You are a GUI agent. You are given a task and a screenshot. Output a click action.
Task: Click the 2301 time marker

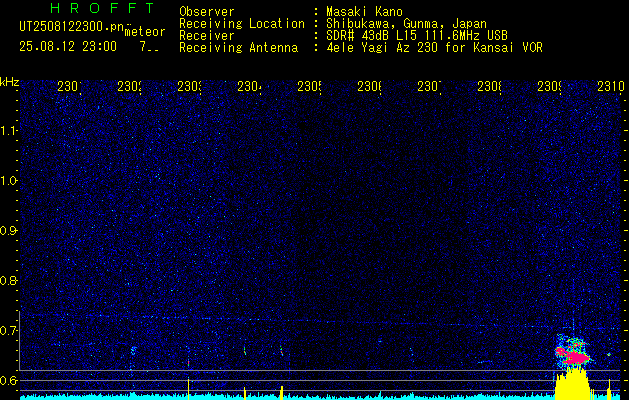69,86
